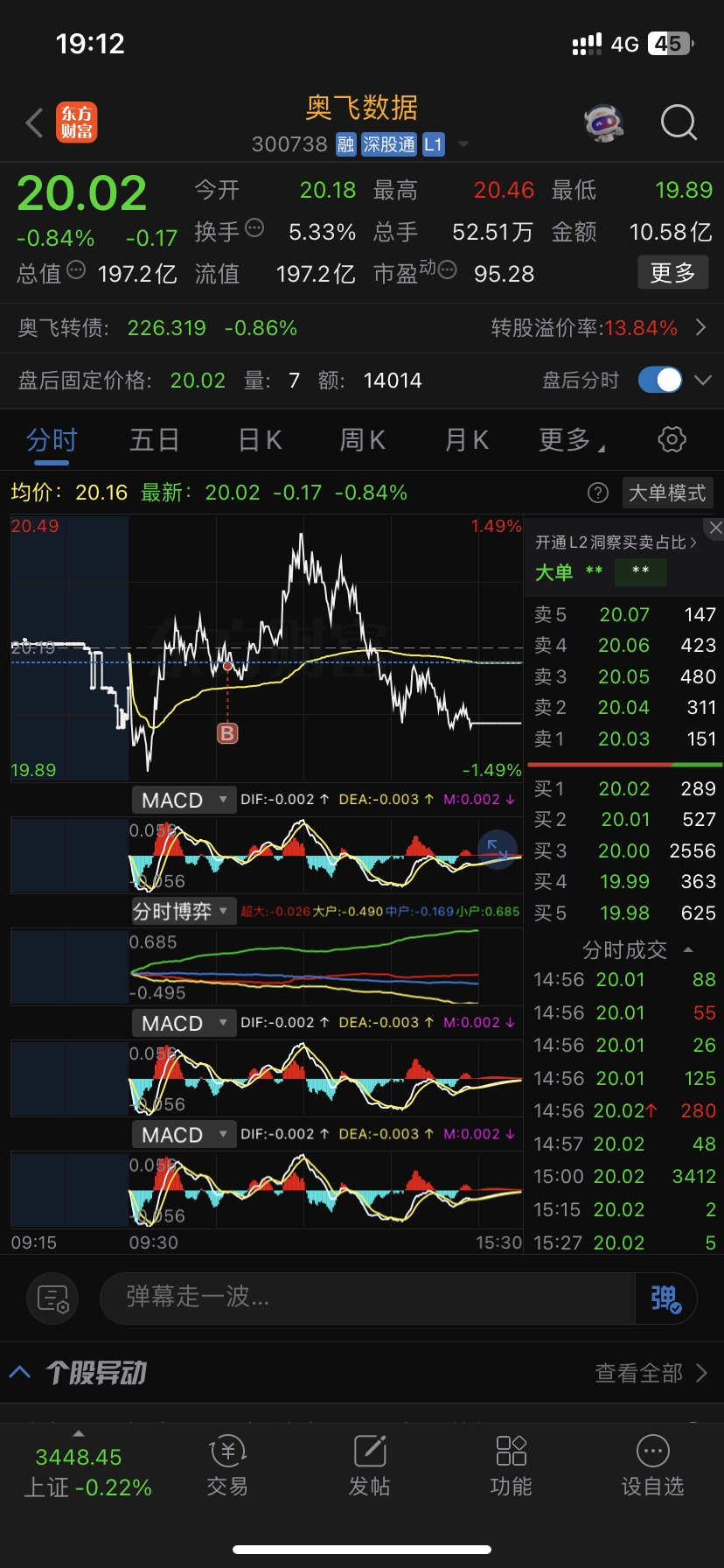Tap the 上证 3448.45 index ticker

[87, 1472]
